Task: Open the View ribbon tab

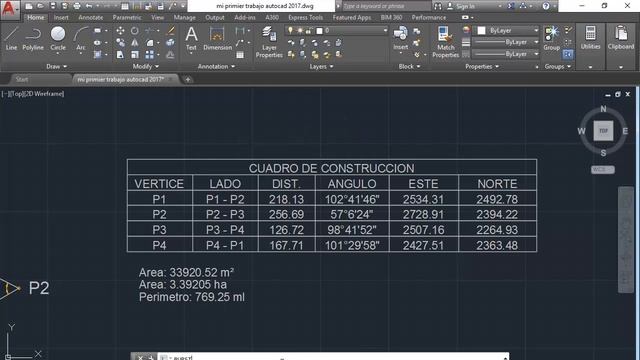Action: pos(157,18)
